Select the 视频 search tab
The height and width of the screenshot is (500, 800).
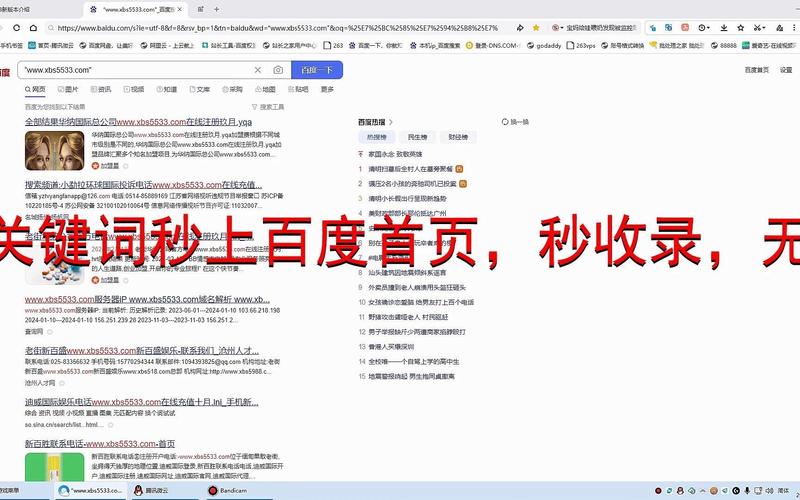pos(134,89)
